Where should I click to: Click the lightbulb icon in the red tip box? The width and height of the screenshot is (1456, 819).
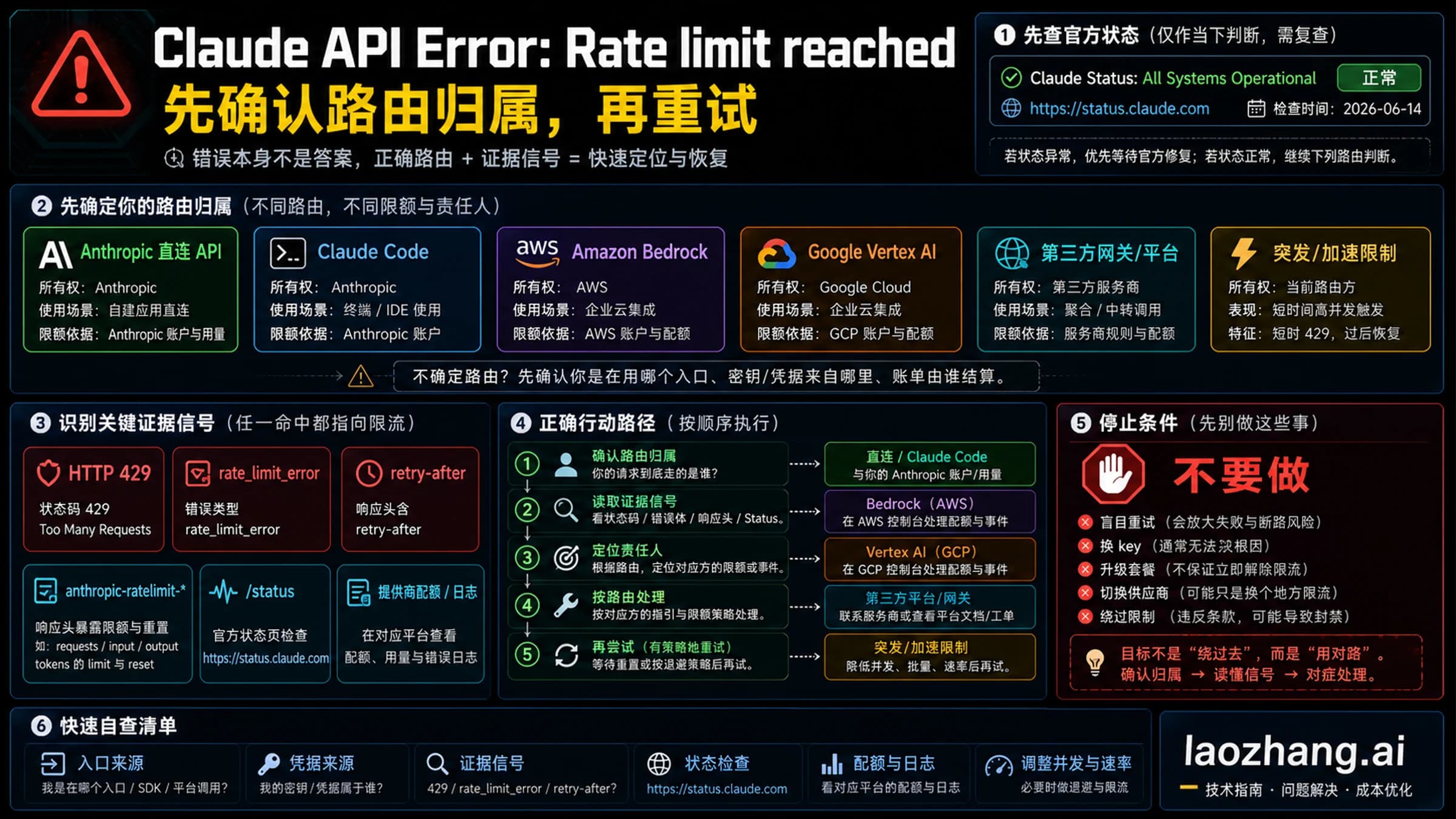[1095, 663]
